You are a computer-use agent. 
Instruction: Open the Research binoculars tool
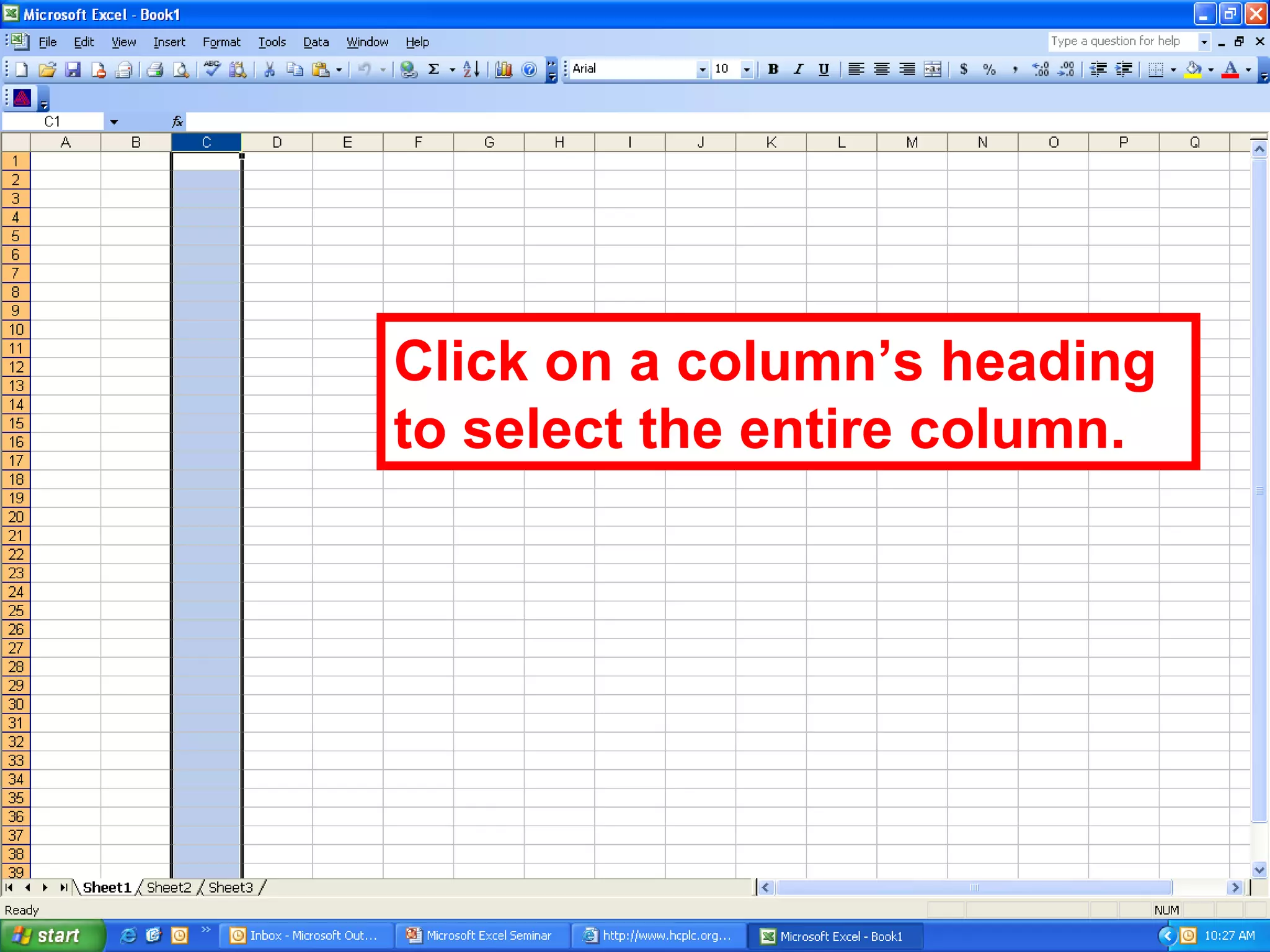point(238,69)
